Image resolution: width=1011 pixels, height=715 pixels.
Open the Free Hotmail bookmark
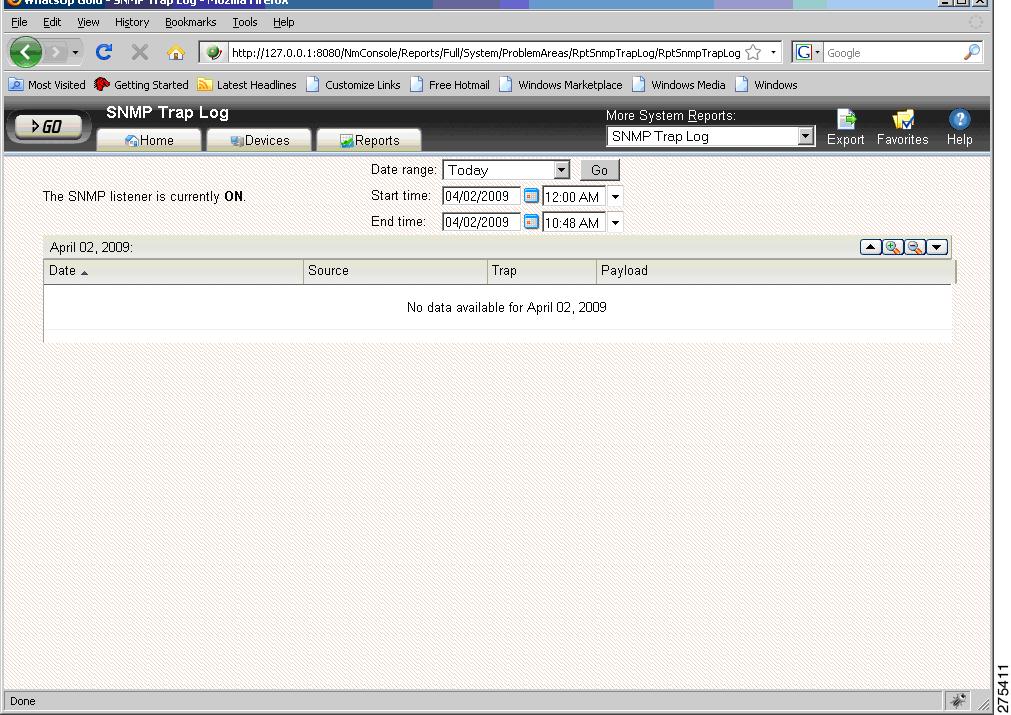(x=450, y=84)
